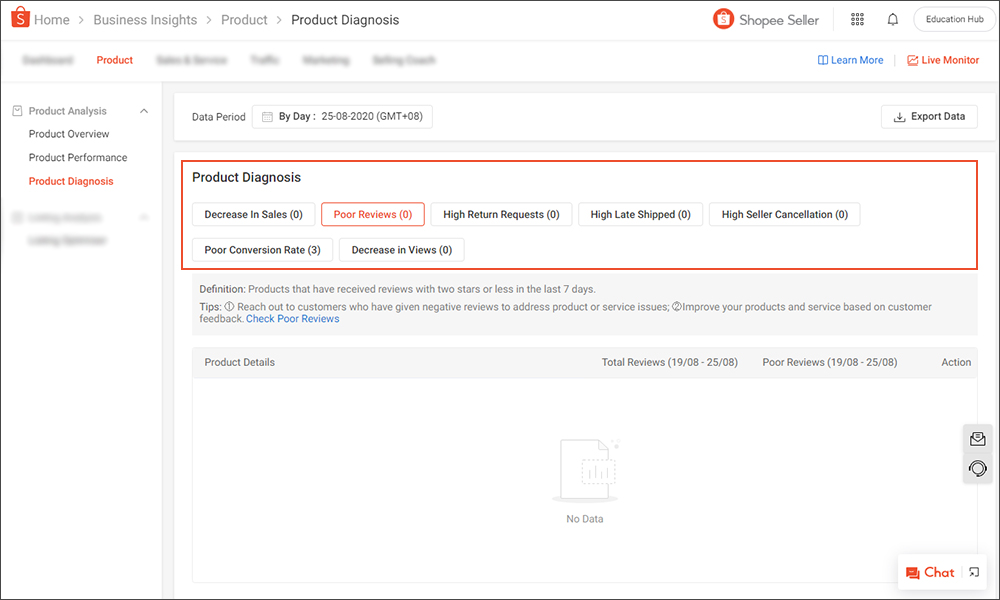Open the calendar icon in Data Period
The height and width of the screenshot is (600, 1000).
point(266,116)
